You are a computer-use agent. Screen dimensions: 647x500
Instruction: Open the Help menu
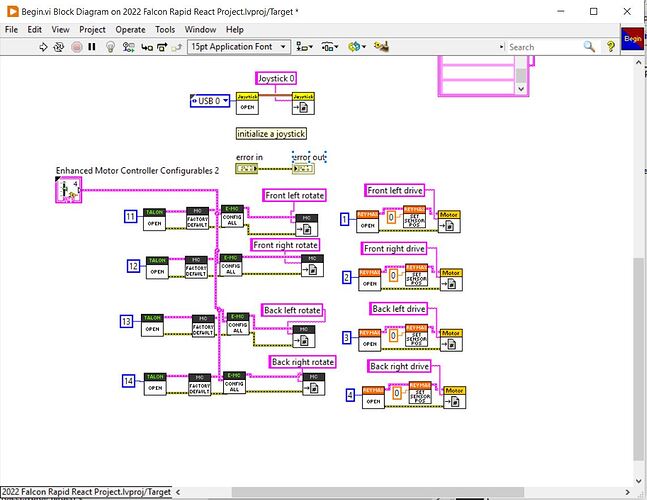(x=234, y=30)
